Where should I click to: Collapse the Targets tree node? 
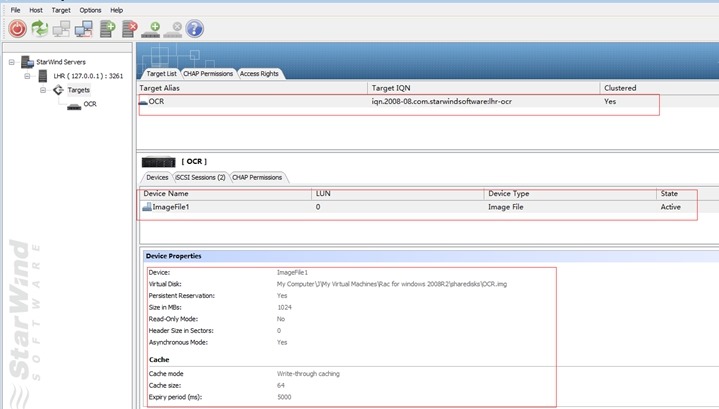[x=43, y=90]
